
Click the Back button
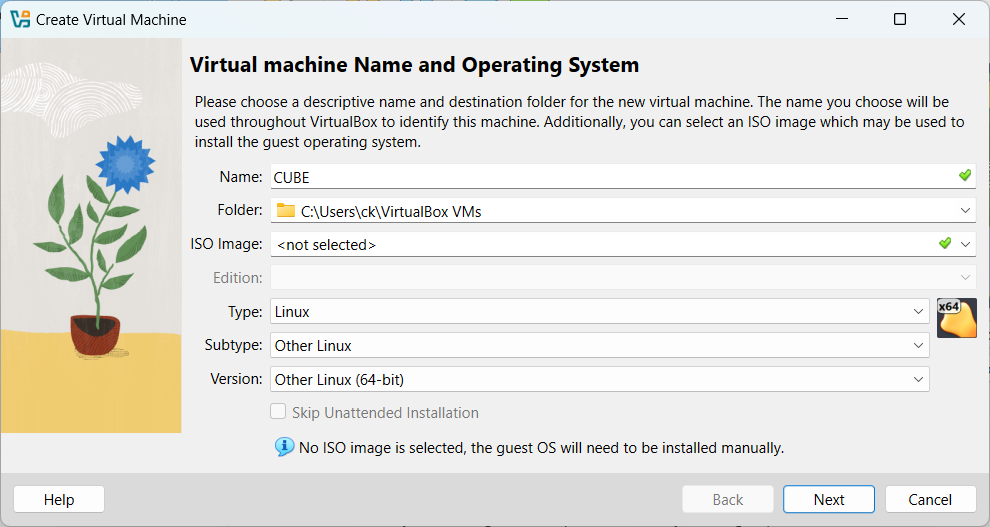click(727, 500)
